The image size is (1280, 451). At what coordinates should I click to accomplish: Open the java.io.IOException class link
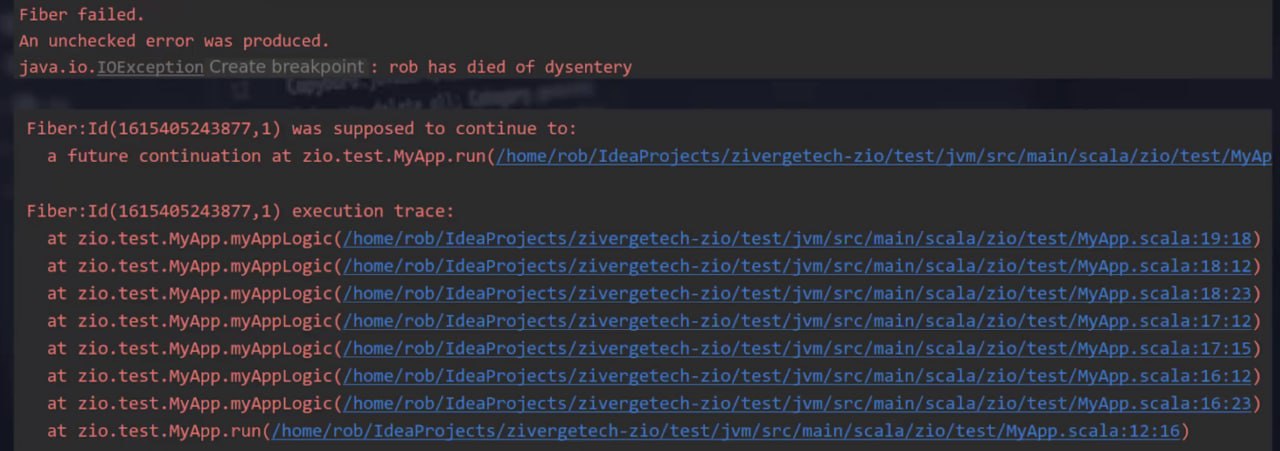150,67
